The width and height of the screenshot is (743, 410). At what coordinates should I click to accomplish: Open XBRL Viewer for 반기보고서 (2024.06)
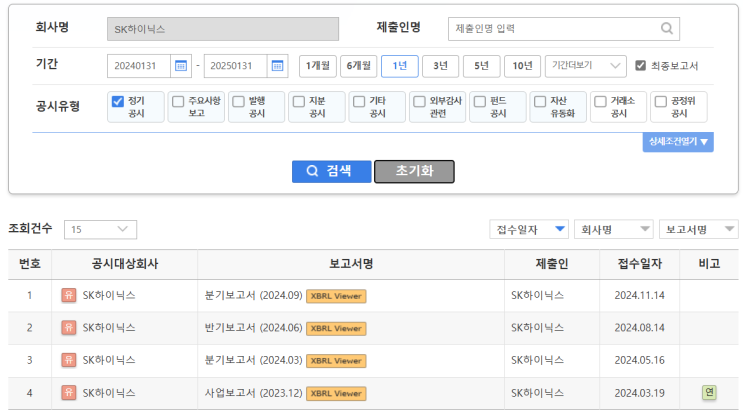click(x=336, y=328)
